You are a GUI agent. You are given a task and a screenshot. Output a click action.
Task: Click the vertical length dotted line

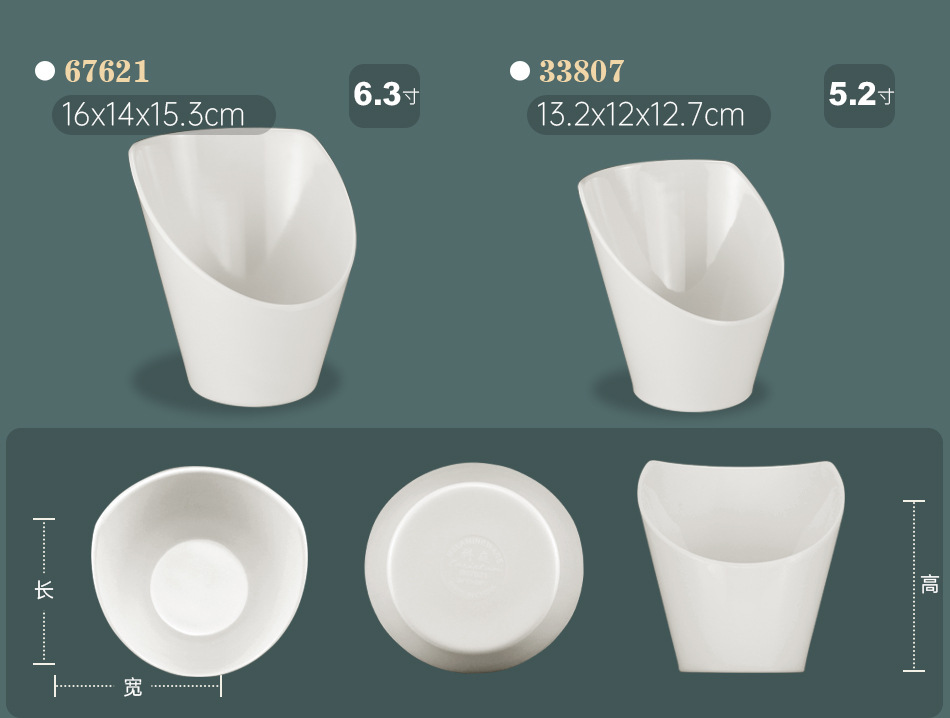tap(44, 591)
